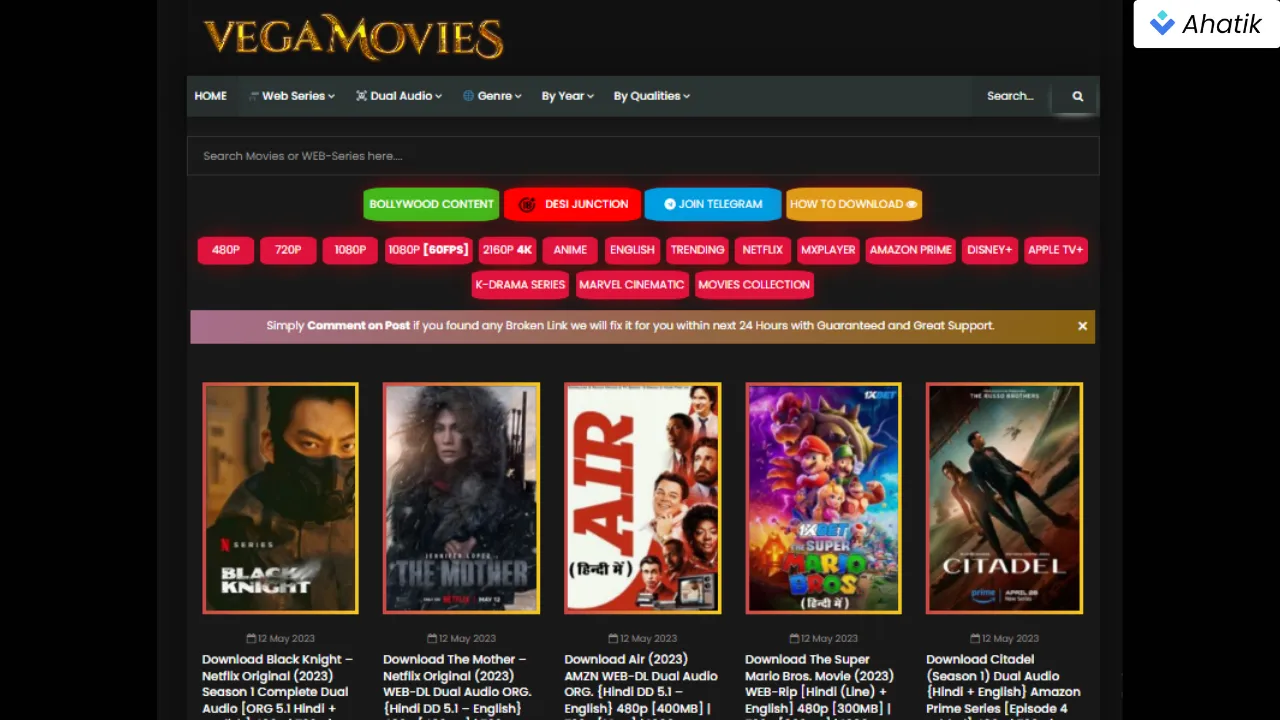The height and width of the screenshot is (720, 1280).
Task: Click 'Download Air (2023)' post title
Action: [x=641, y=686]
